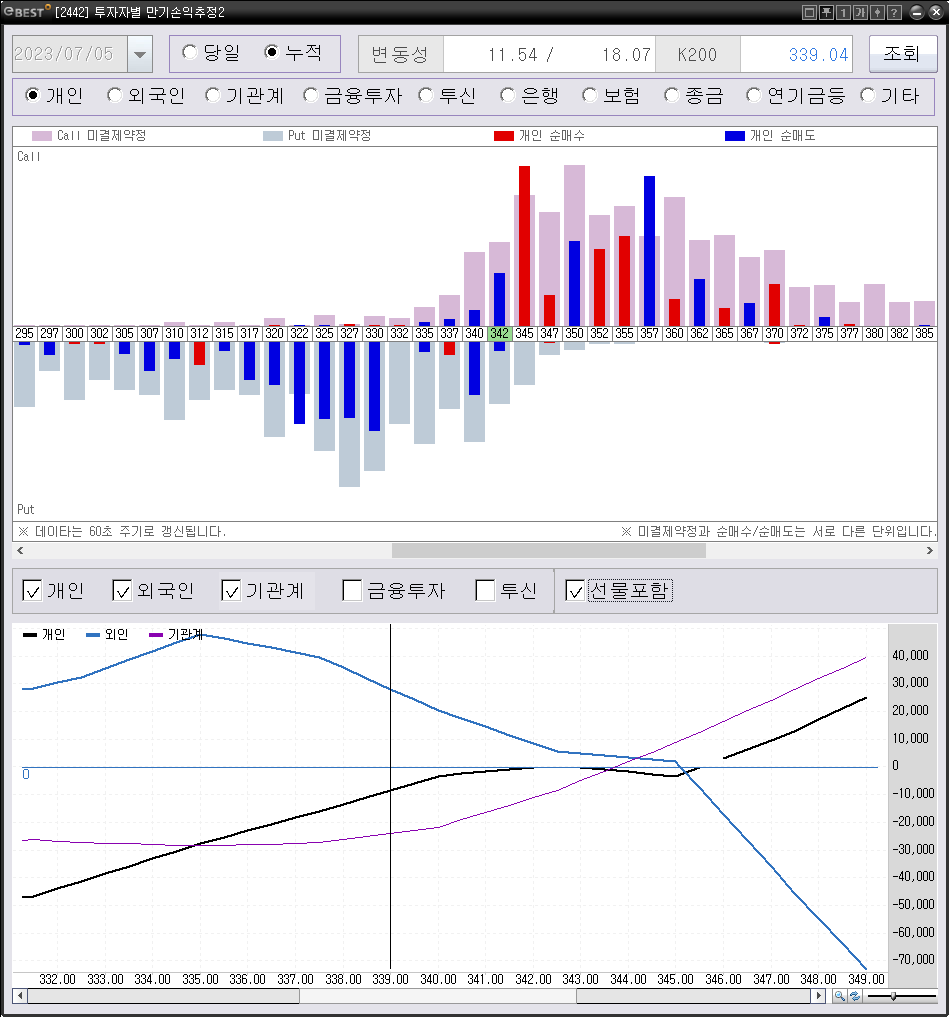Click the '1' icon in title bar

pyautogui.click(x=843, y=12)
